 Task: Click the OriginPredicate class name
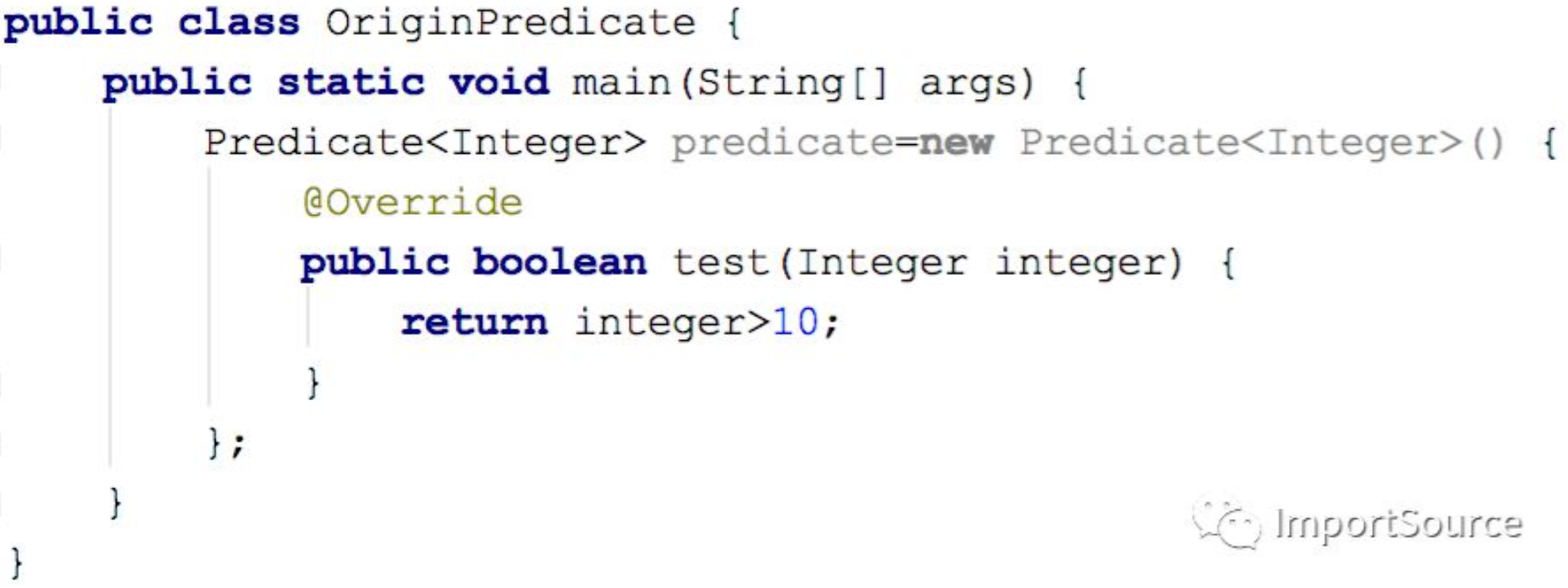coord(510,23)
